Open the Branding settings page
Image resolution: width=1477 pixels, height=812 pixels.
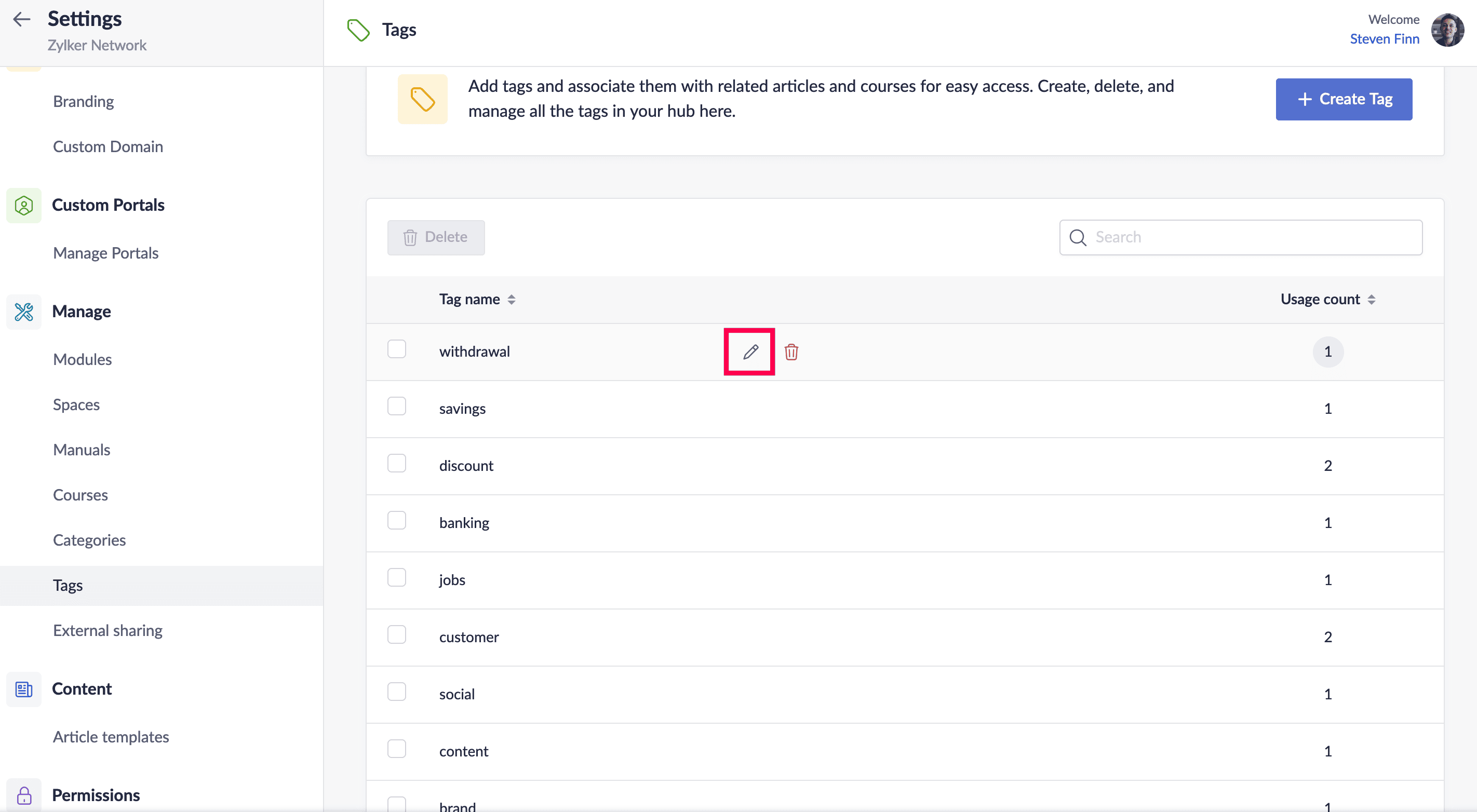[x=83, y=101]
